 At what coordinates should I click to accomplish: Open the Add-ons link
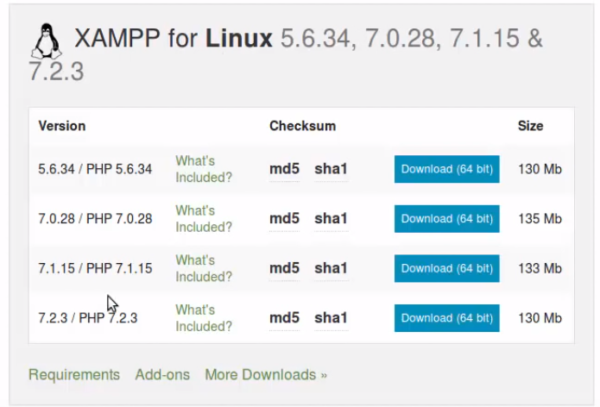pos(162,375)
